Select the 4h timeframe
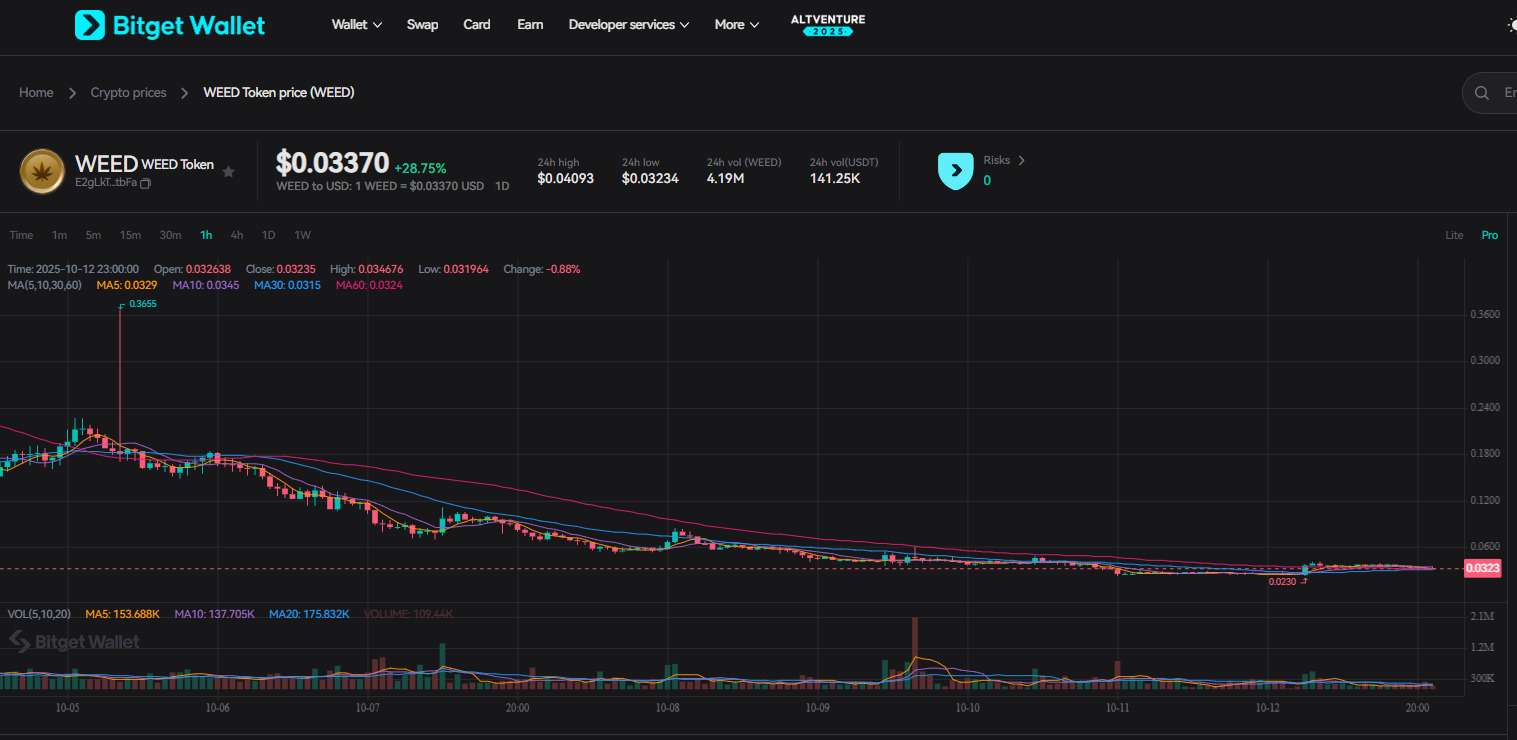 point(237,236)
